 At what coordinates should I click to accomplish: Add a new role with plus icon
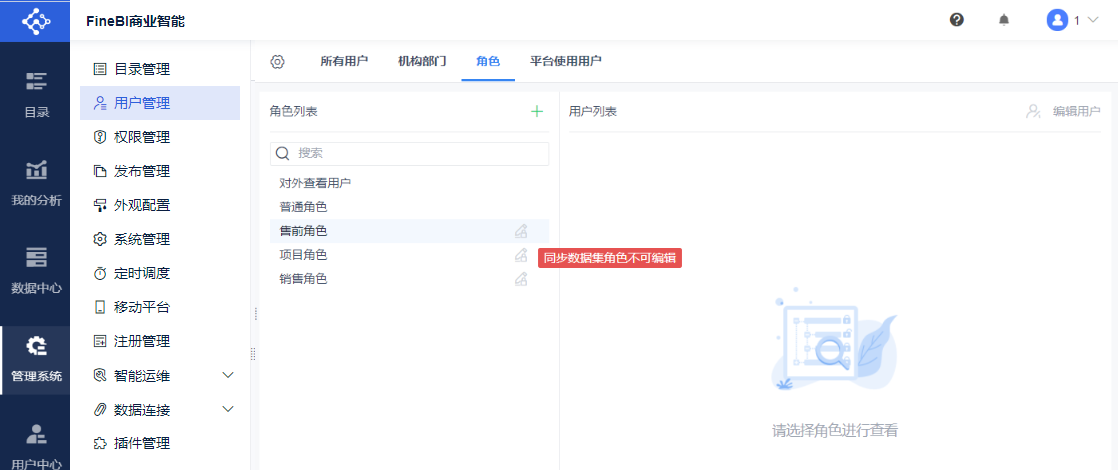tap(536, 111)
